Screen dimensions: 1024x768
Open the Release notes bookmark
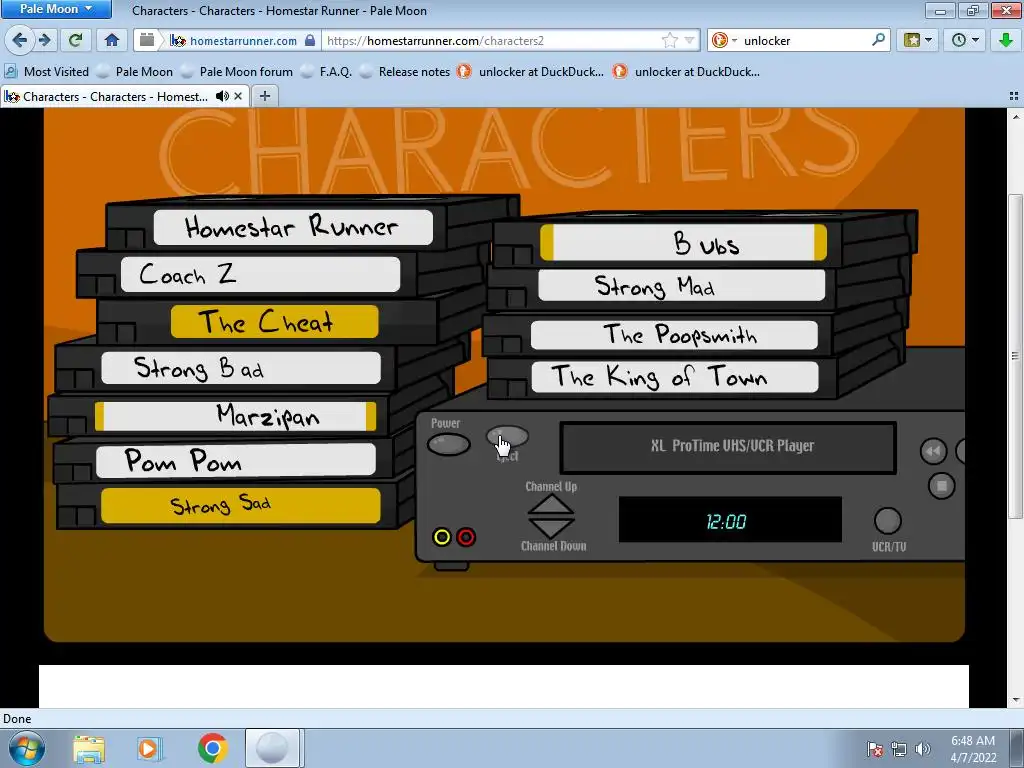pyautogui.click(x=404, y=72)
